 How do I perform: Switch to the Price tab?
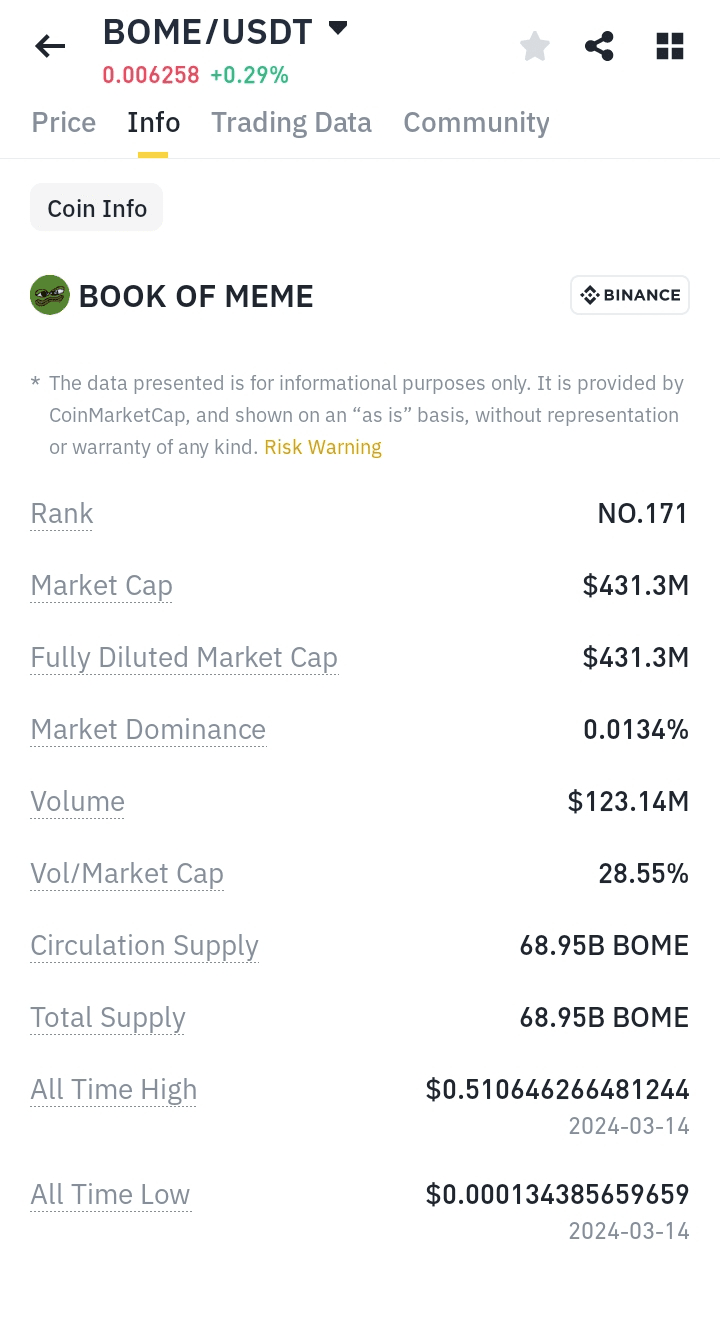[64, 122]
